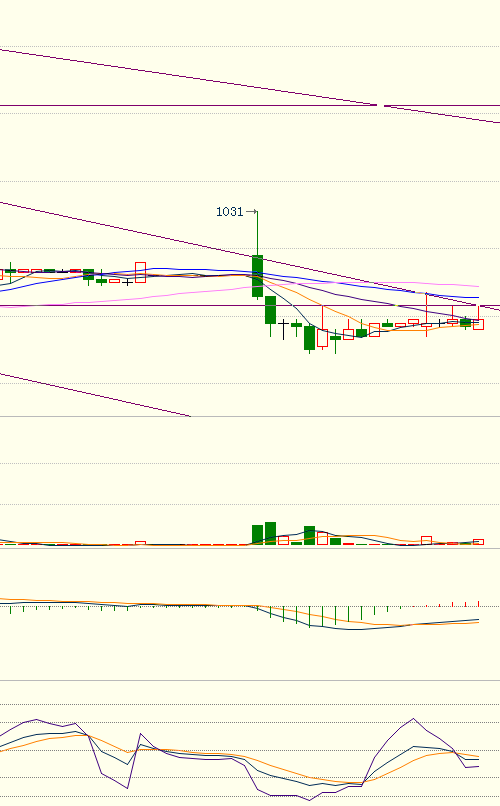Select the tall red hollow candle left of the drop

140,272
